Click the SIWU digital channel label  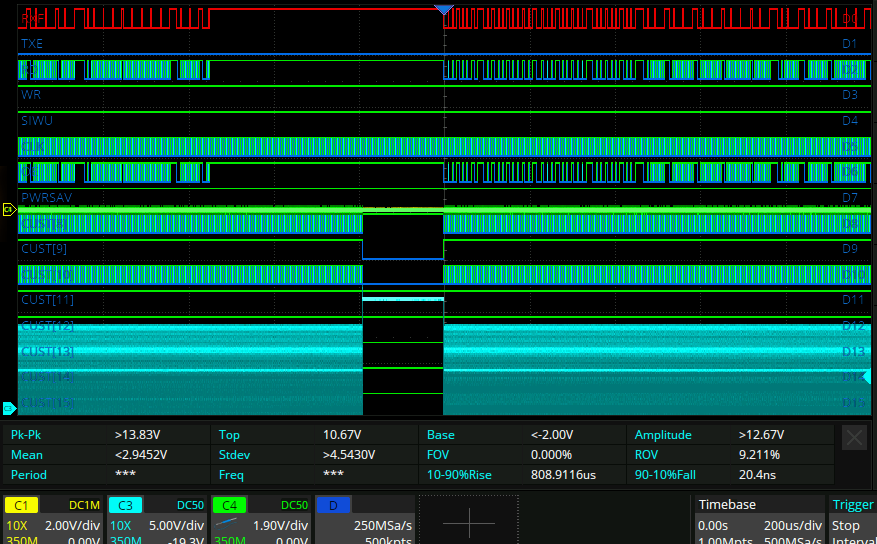tap(37, 120)
